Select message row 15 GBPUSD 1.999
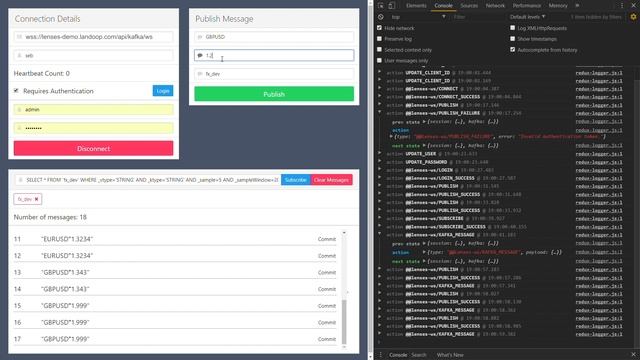The width and height of the screenshot is (640, 360). [x=175, y=306]
